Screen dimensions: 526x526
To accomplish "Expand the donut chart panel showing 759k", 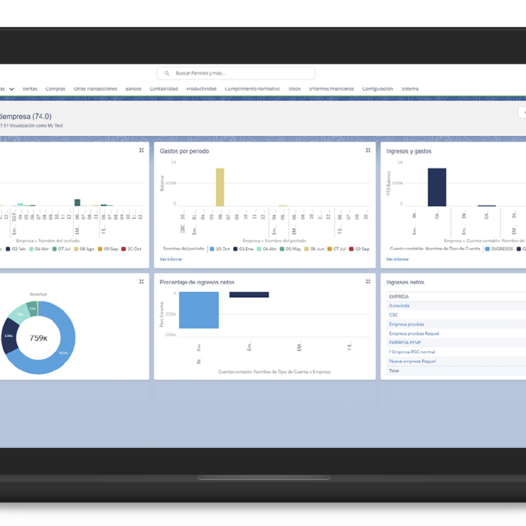I will tap(142, 281).
